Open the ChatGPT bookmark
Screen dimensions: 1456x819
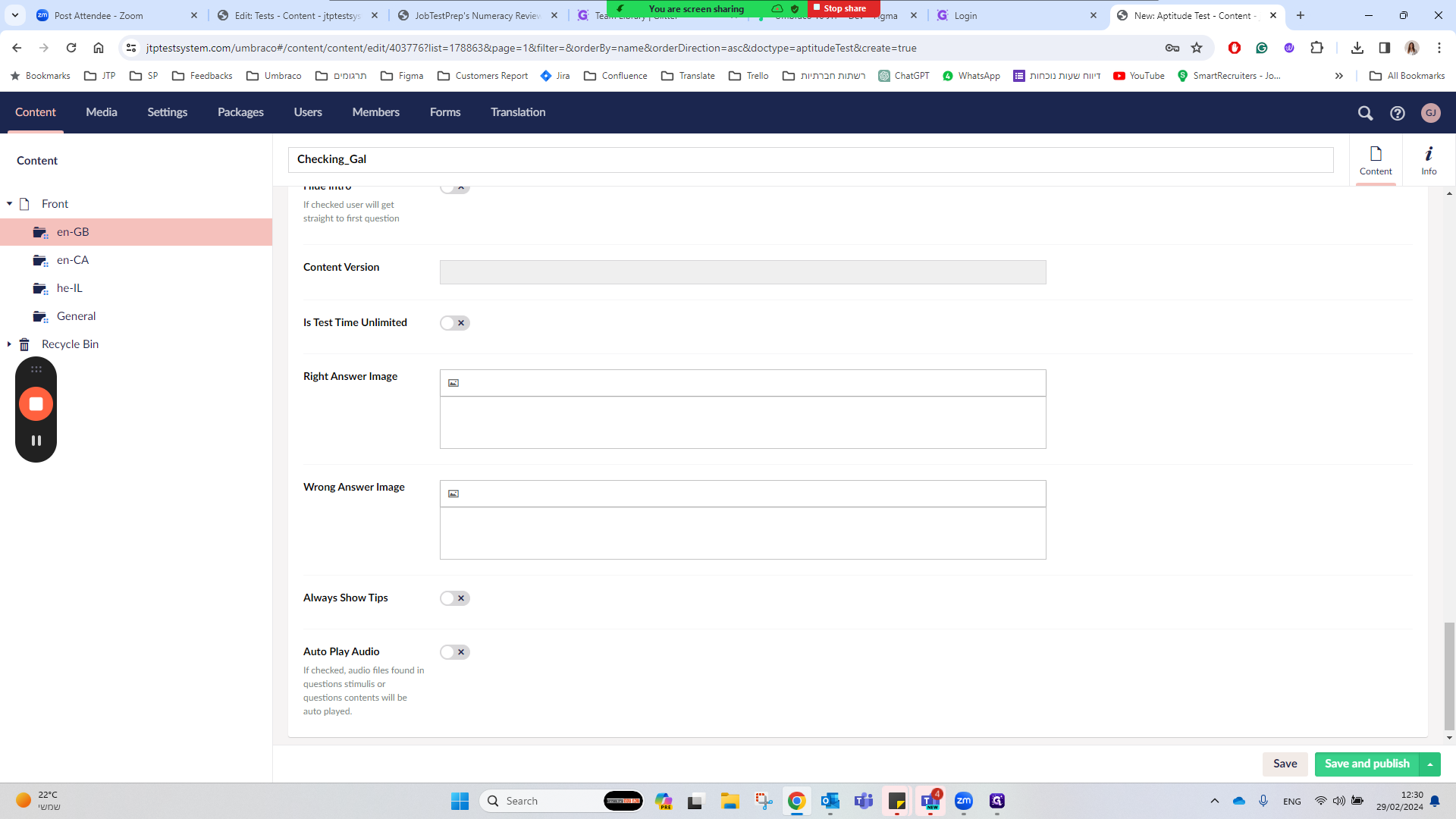[x=904, y=76]
